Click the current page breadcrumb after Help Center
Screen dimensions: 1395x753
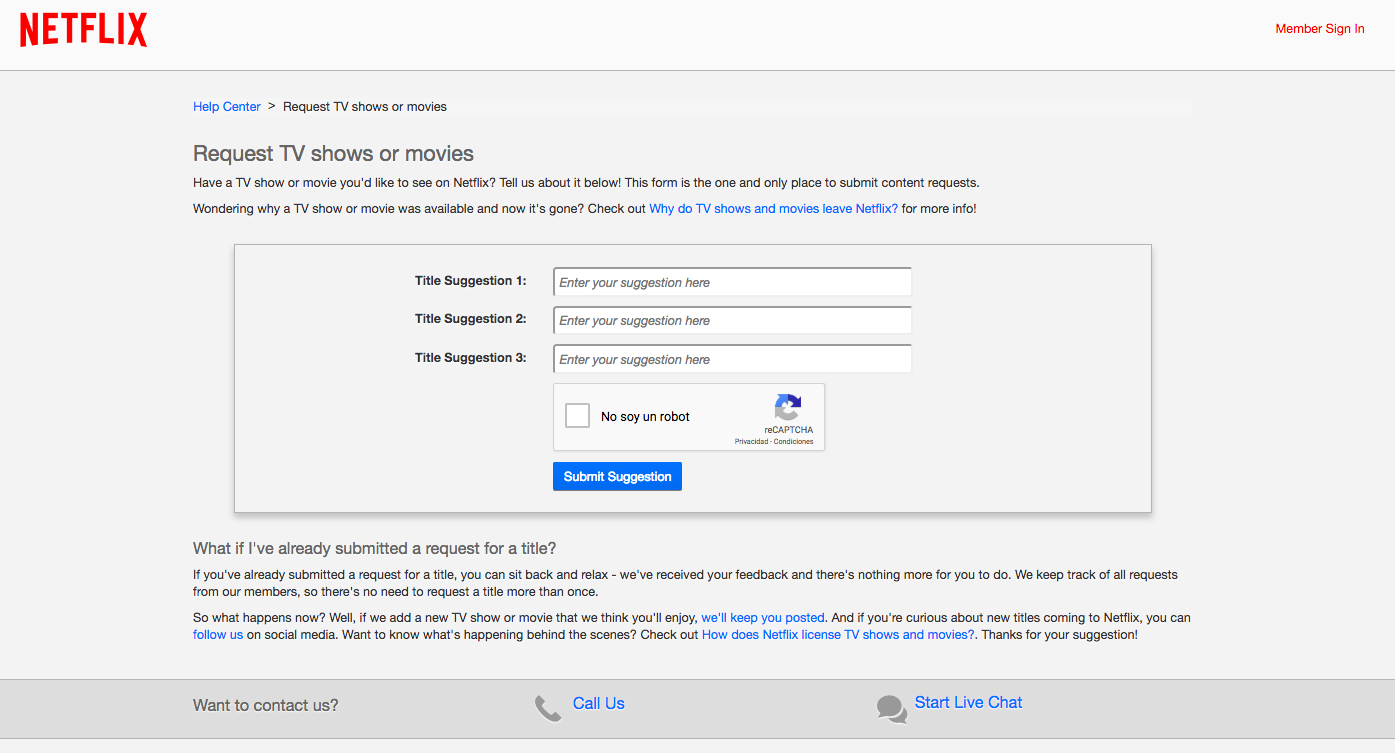pos(364,107)
